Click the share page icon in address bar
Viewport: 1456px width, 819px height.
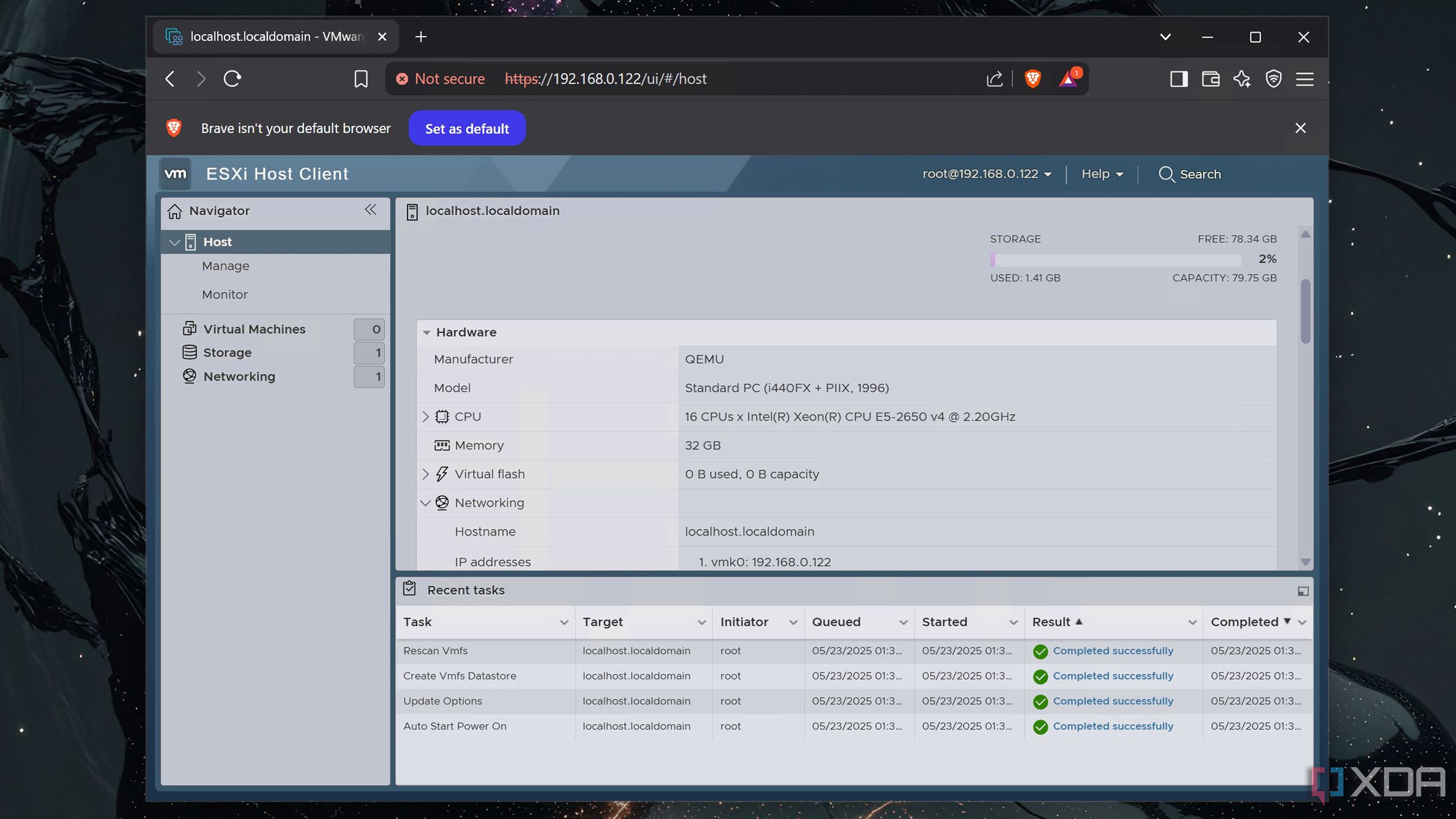(995, 78)
